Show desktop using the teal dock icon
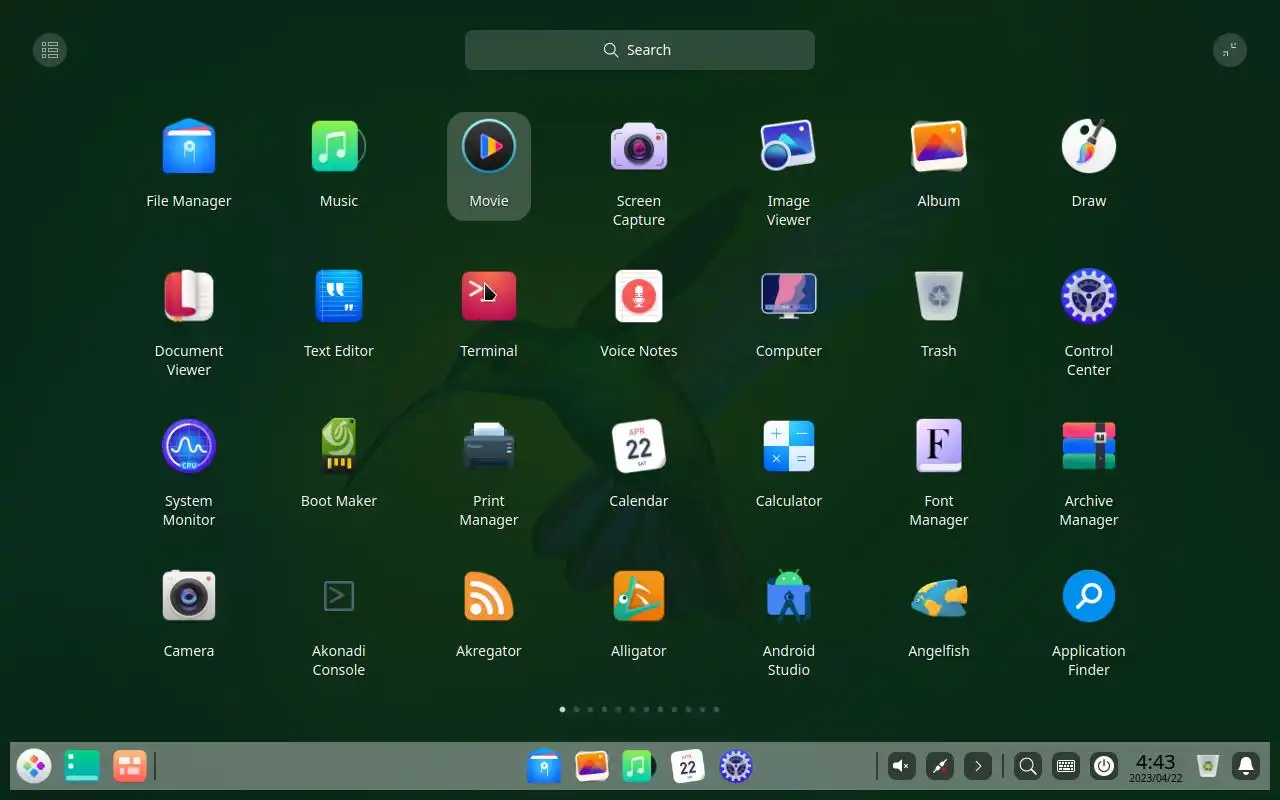Image resolution: width=1280 pixels, height=800 pixels. pyautogui.click(x=82, y=767)
